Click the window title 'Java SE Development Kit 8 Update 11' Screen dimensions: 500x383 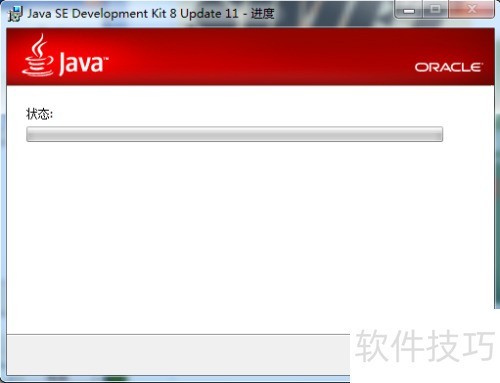[133, 14]
